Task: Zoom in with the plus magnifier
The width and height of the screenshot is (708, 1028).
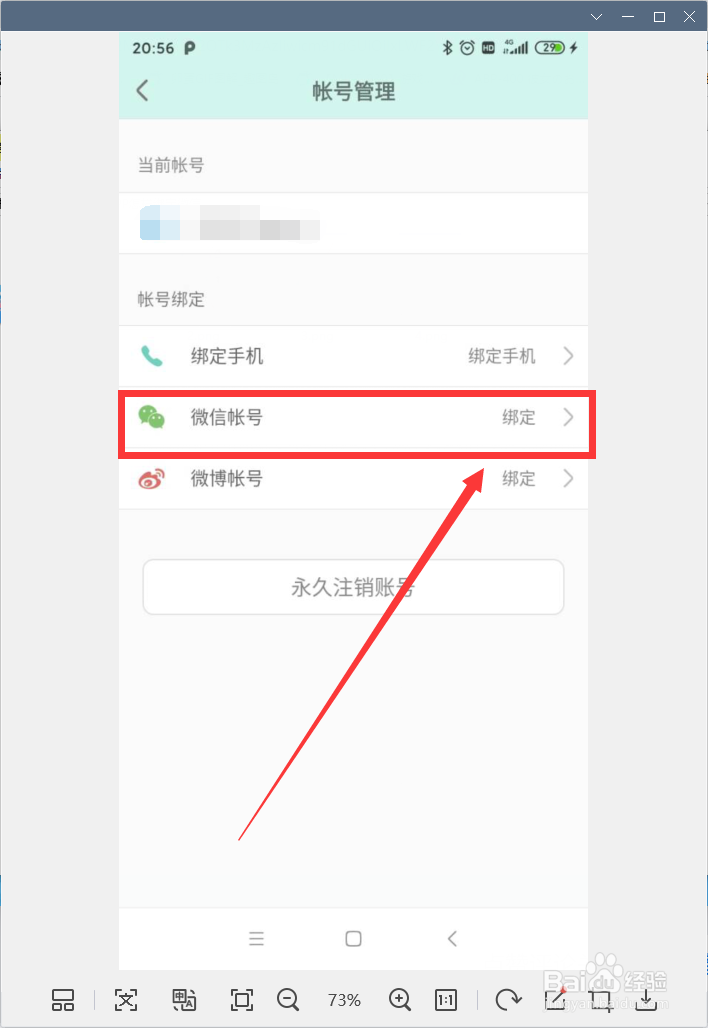Action: [400, 1000]
